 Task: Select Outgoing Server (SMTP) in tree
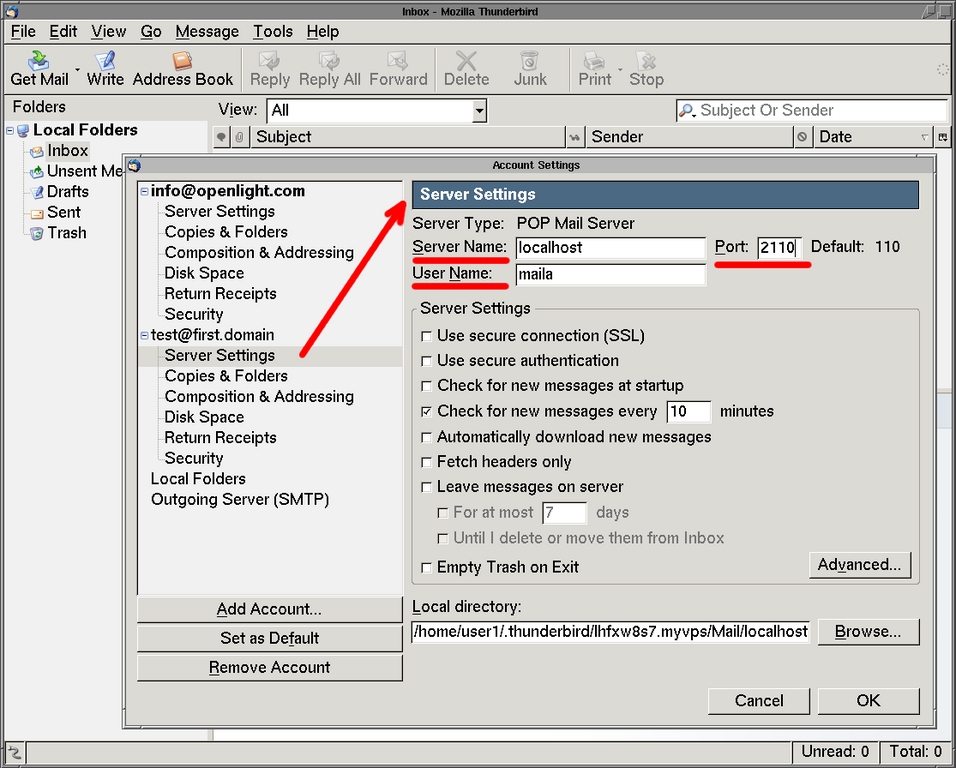(x=240, y=499)
